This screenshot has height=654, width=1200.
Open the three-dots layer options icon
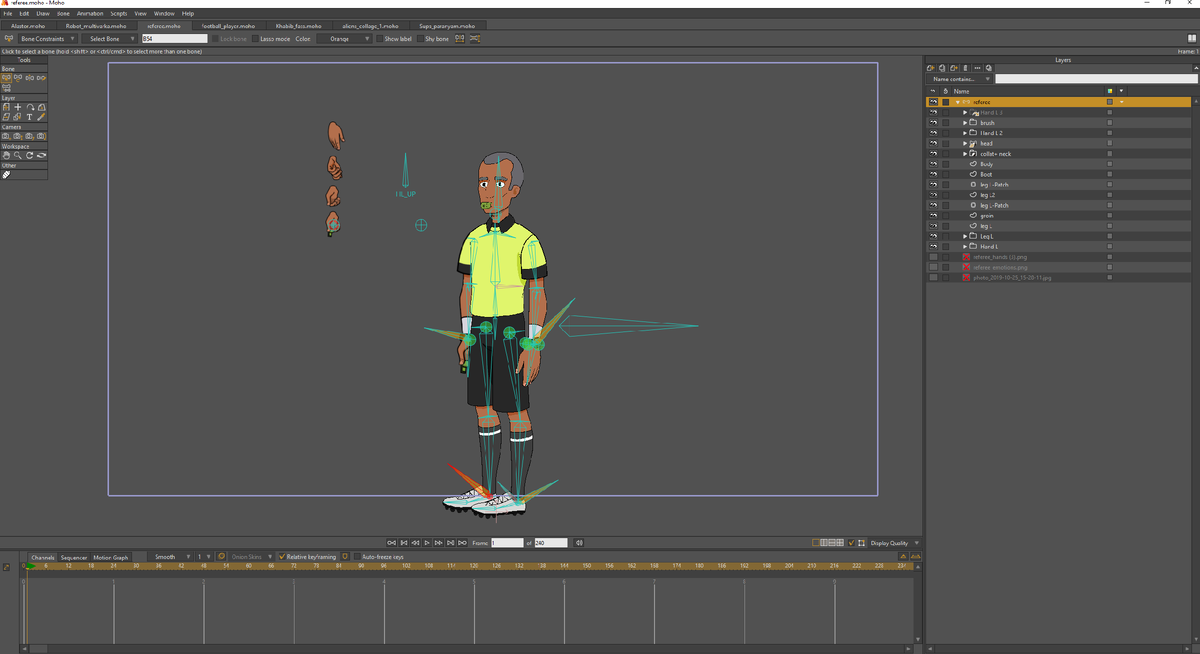tap(977, 68)
